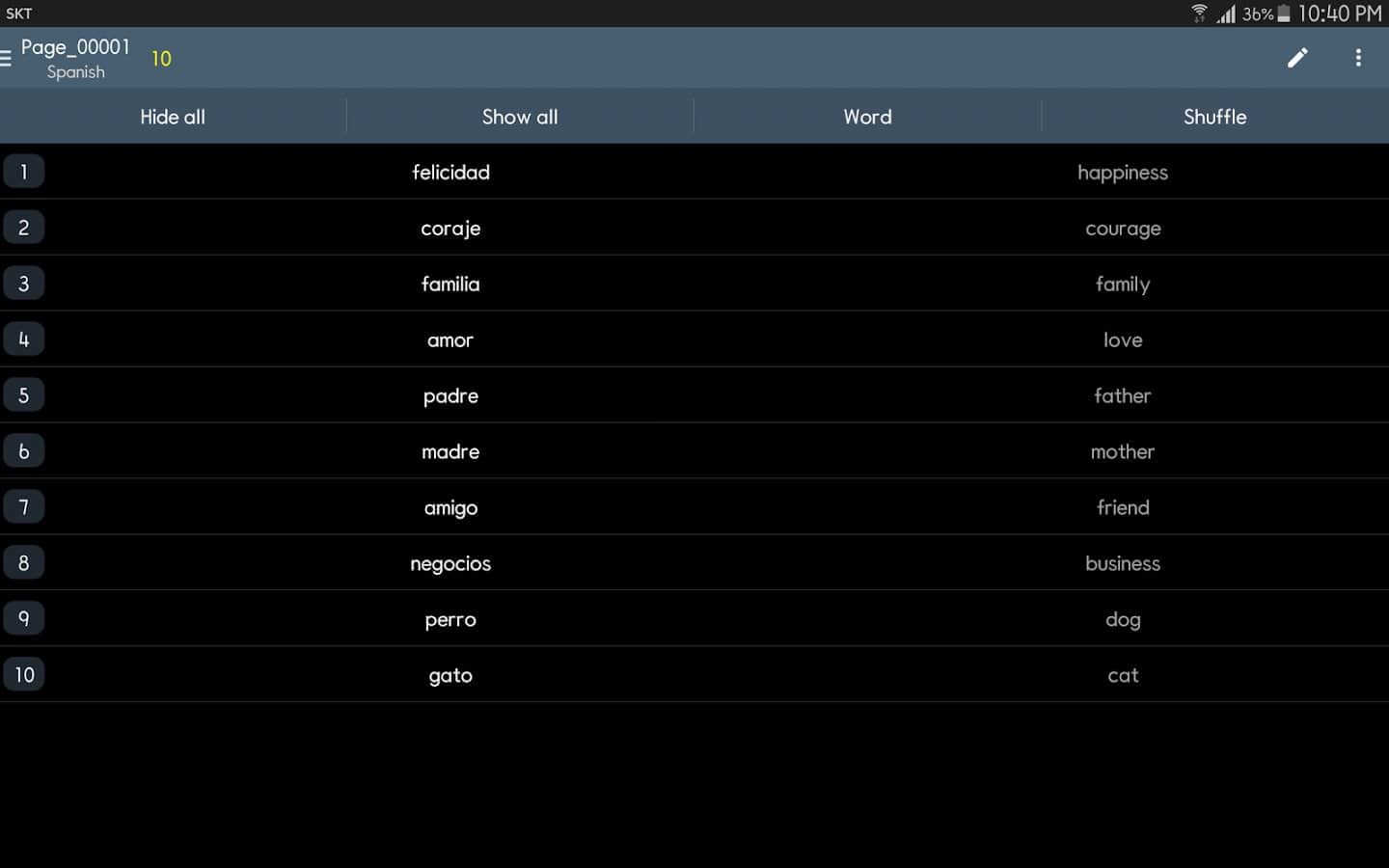Click number badge 10 for gato
The width and height of the screenshot is (1389, 868).
[x=23, y=675]
